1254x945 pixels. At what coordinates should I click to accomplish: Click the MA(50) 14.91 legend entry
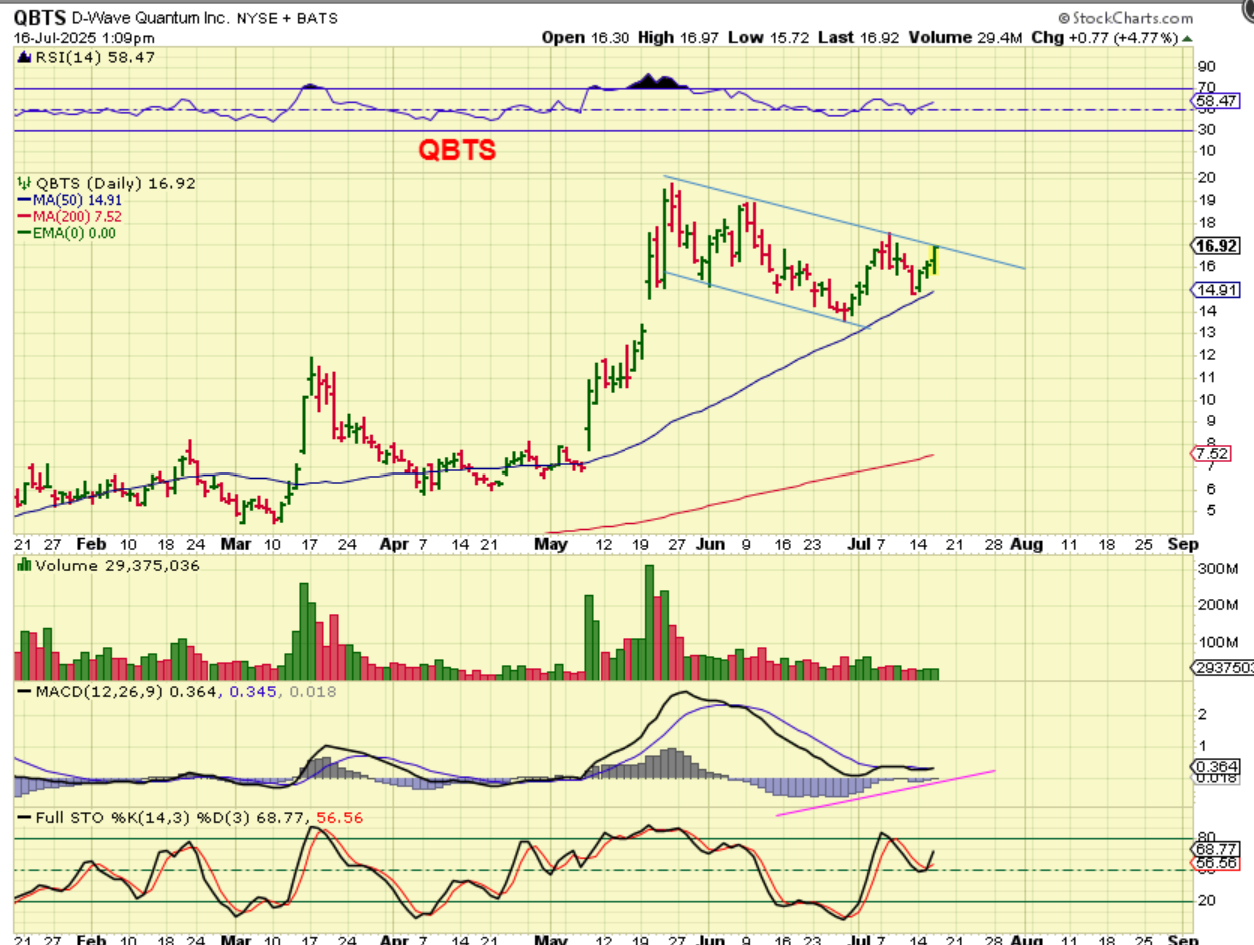tap(70, 200)
